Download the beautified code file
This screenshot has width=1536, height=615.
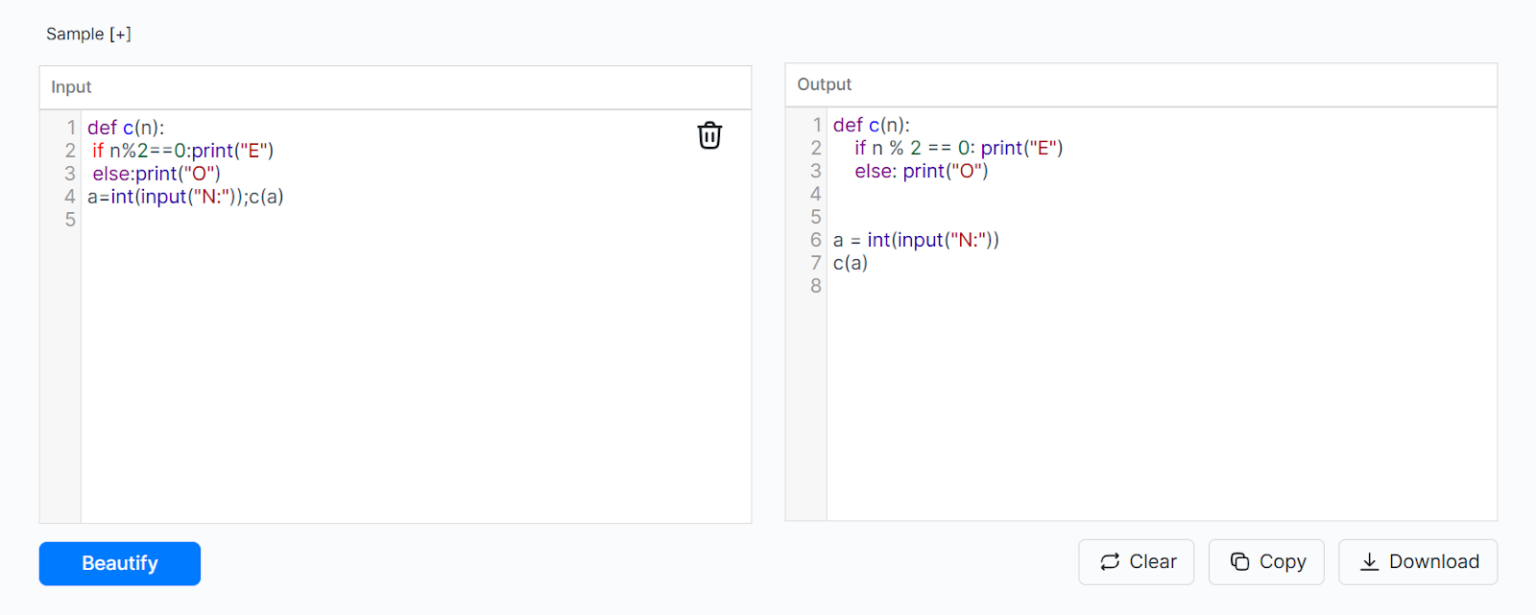pyautogui.click(x=1418, y=561)
